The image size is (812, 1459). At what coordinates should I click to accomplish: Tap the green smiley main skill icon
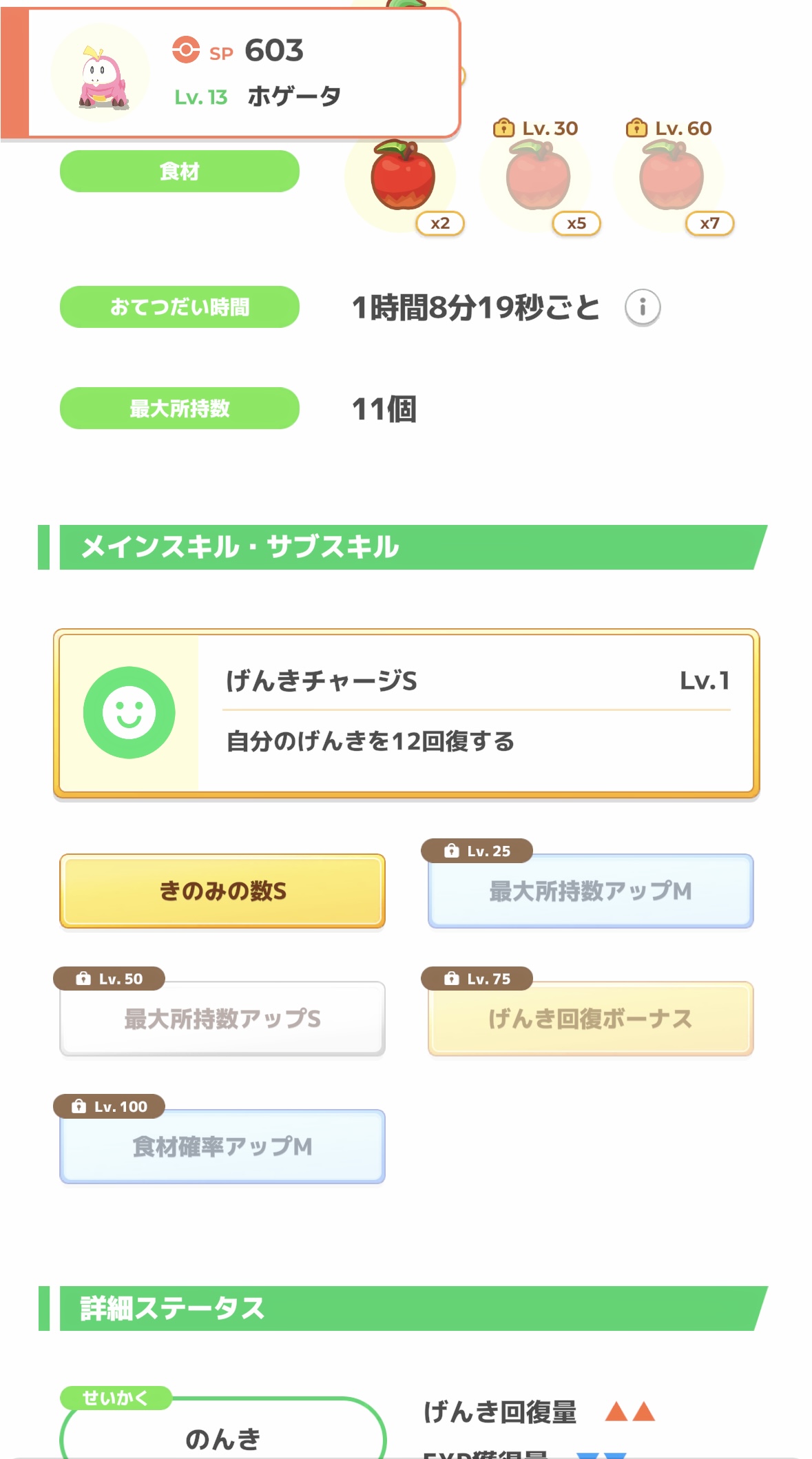click(x=129, y=712)
